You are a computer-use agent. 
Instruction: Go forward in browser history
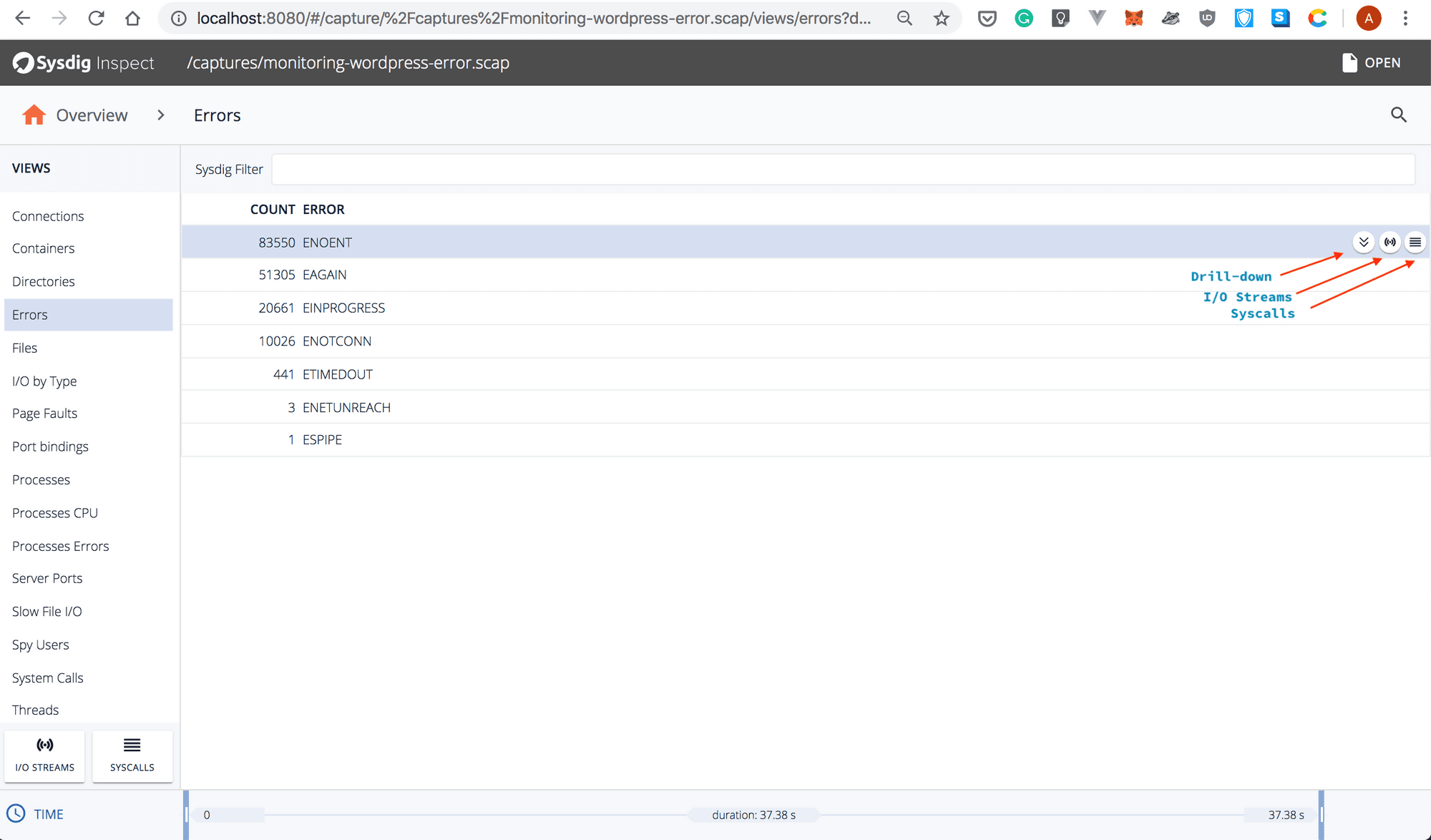coord(59,19)
